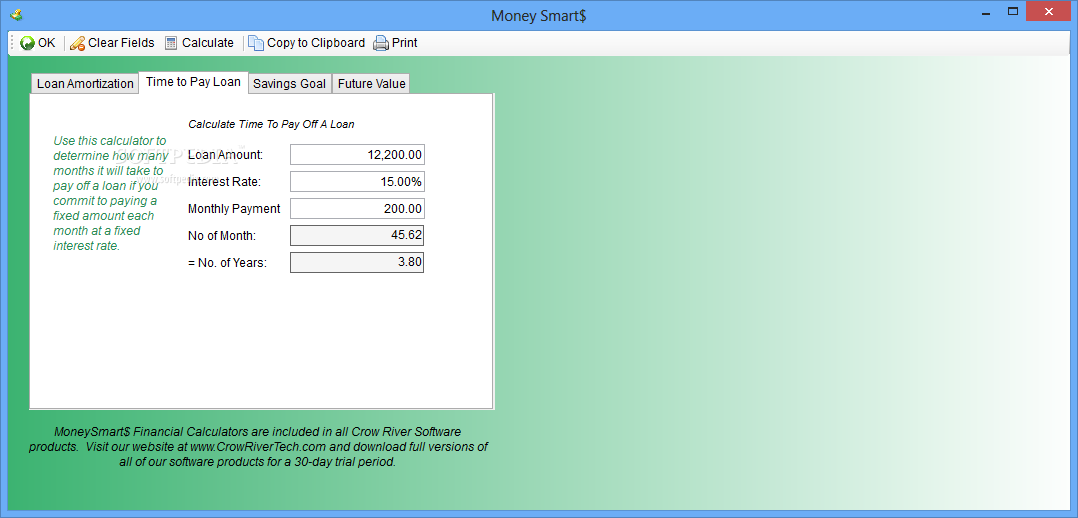Click the Copy to Clipboard label
This screenshot has height=518, width=1078.
[316, 43]
